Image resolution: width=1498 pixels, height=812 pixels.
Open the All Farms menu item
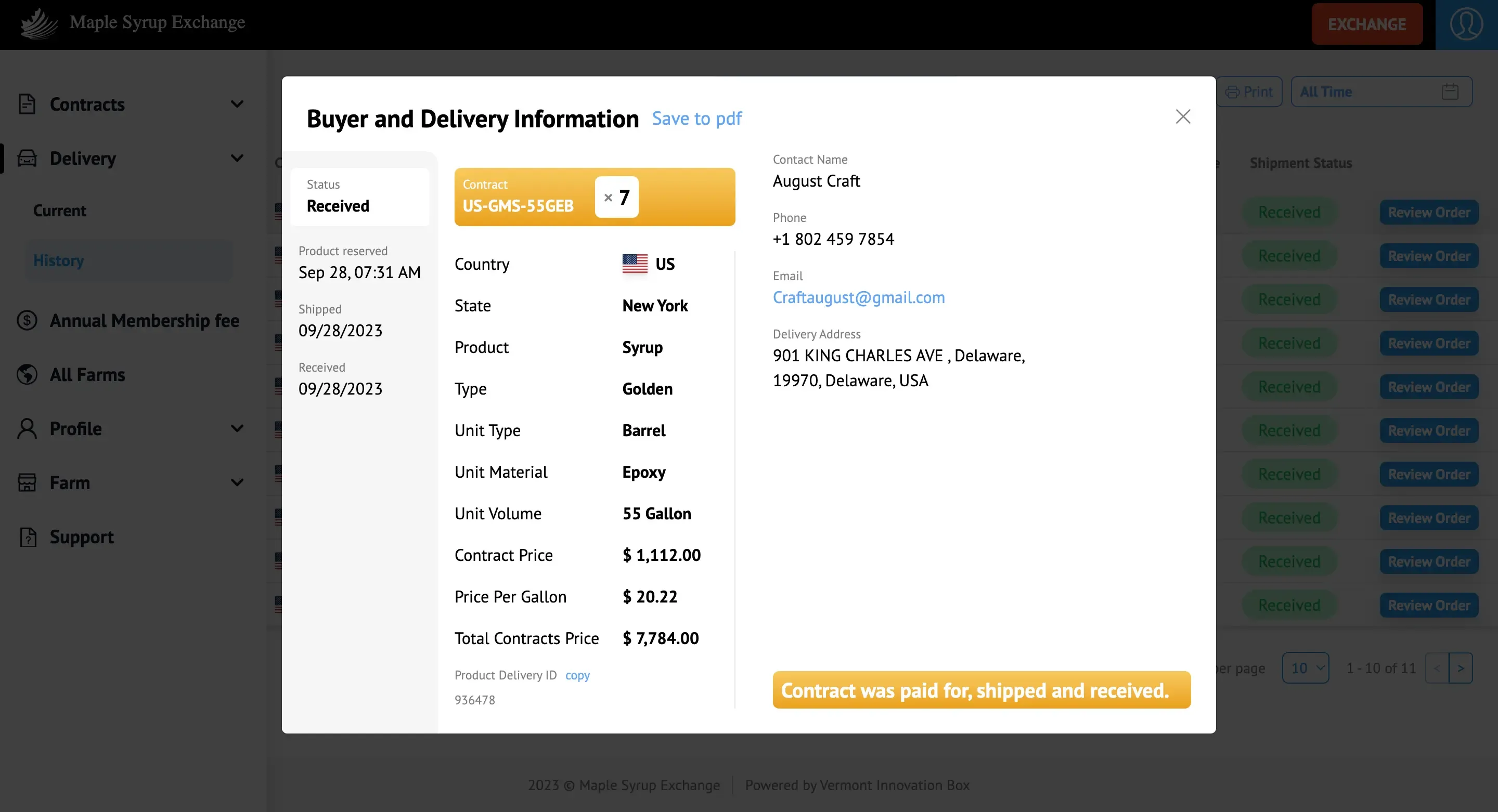point(87,374)
